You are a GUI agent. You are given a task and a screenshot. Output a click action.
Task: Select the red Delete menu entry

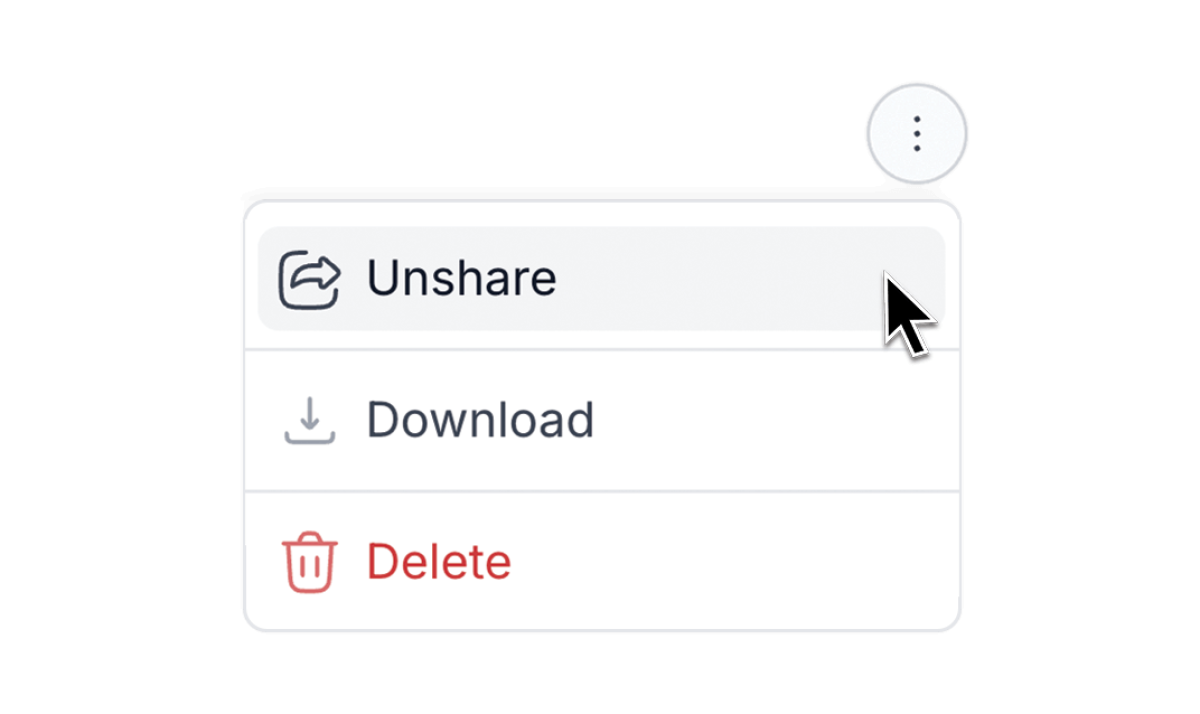click(601, 561)
